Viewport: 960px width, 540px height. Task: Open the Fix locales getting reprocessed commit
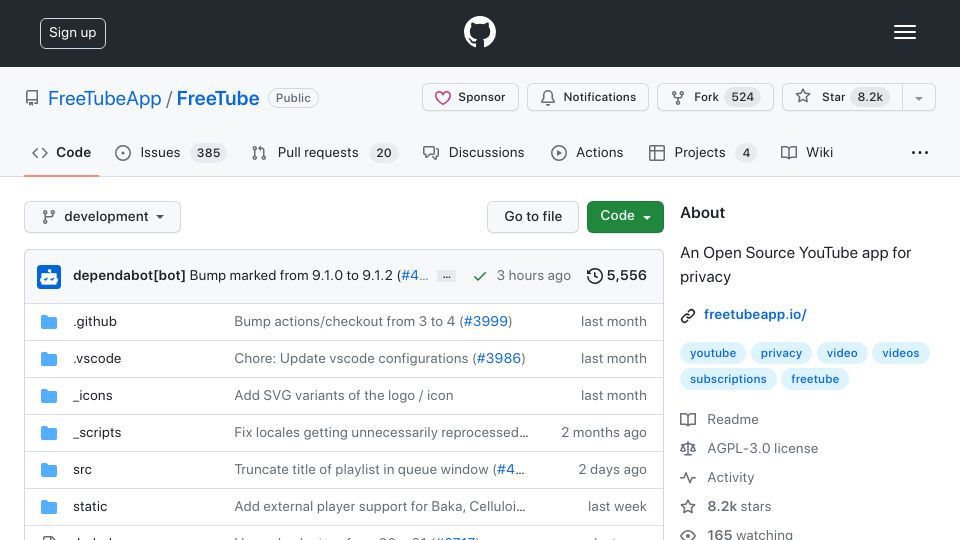(381, 432)
